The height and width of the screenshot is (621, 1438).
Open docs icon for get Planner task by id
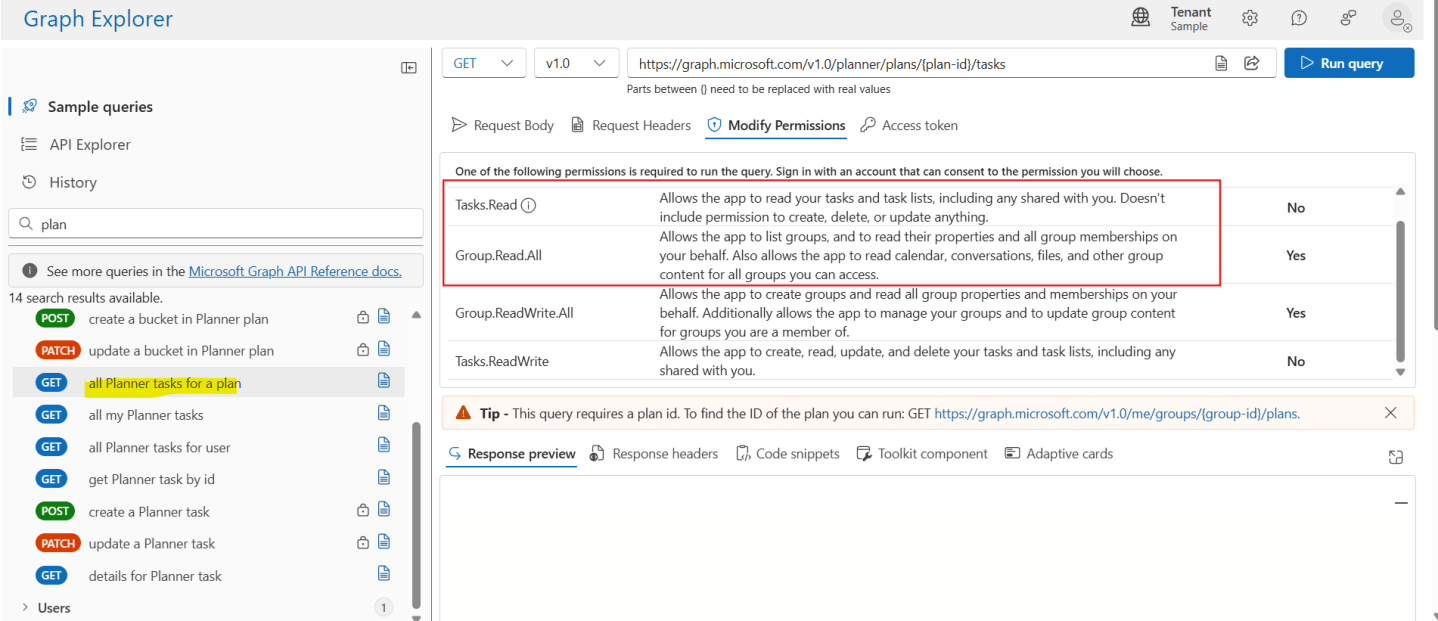pyautogui.click(x=384, y=477)
